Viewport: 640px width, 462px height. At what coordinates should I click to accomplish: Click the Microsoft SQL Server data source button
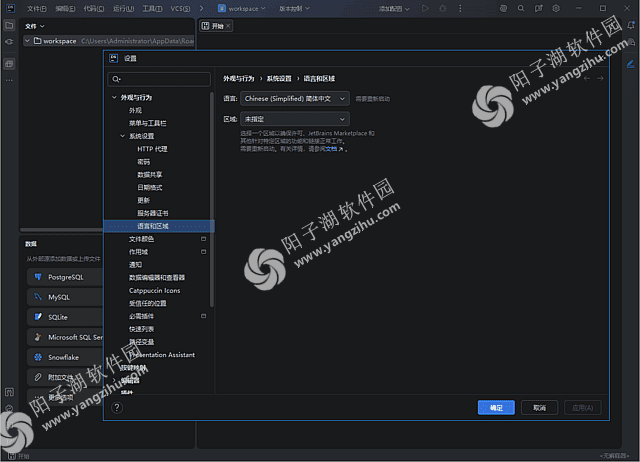coord(65,337)
